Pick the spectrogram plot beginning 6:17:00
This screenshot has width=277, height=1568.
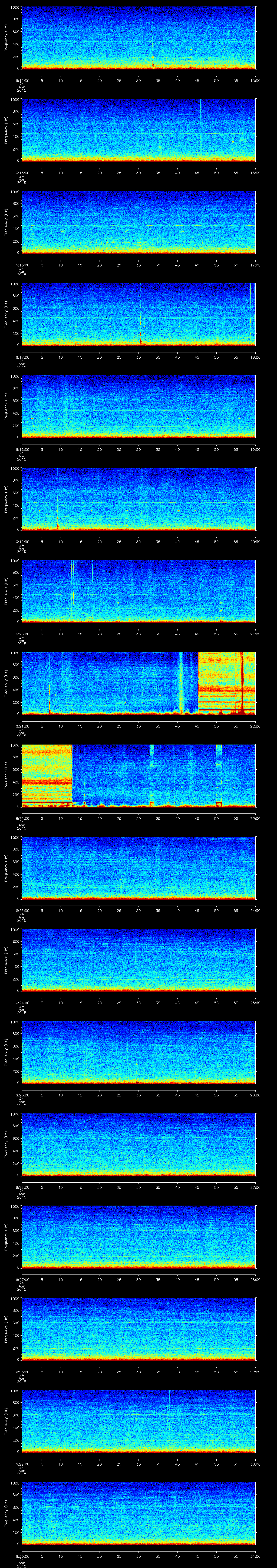(x=139, y=315)
